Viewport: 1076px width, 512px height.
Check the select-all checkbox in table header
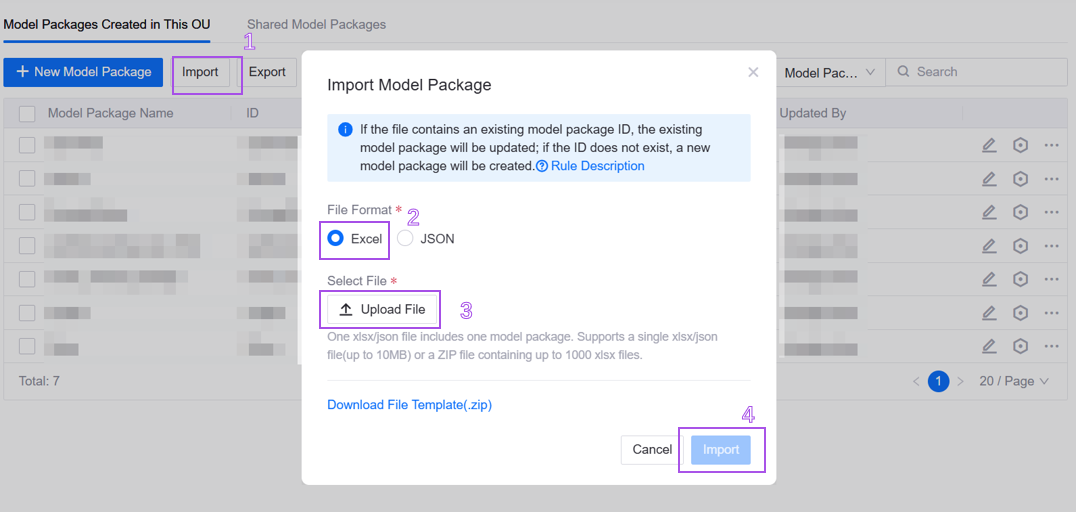point(27,114)
